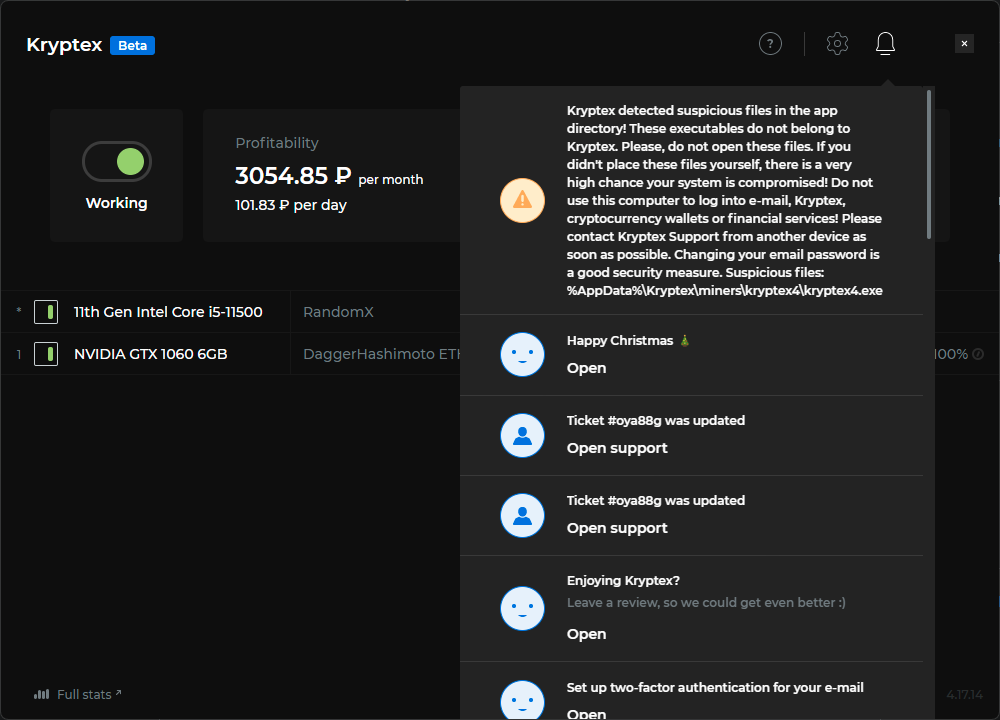Toggle the NVIDIA GTX 1060 6GB device indicator

(46, 354)
